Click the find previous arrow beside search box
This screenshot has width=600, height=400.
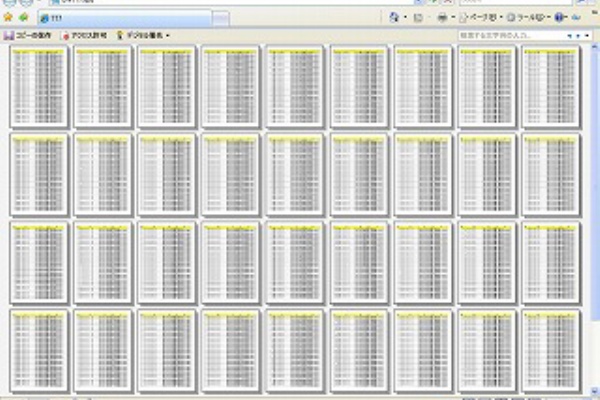pyautogui.click(x=571, y=36)
